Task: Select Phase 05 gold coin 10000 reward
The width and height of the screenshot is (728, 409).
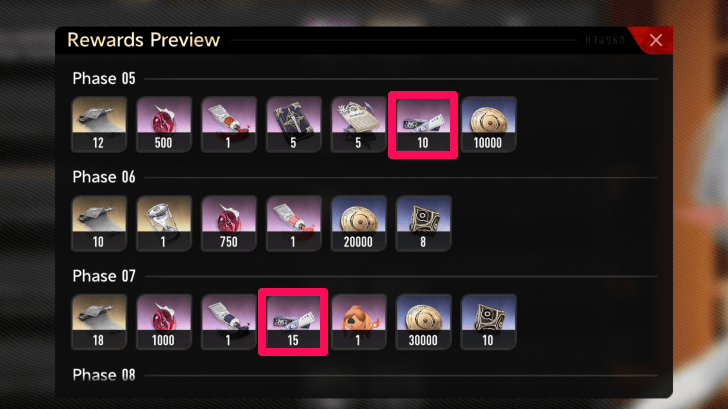Action: click(x=488, y=124)
